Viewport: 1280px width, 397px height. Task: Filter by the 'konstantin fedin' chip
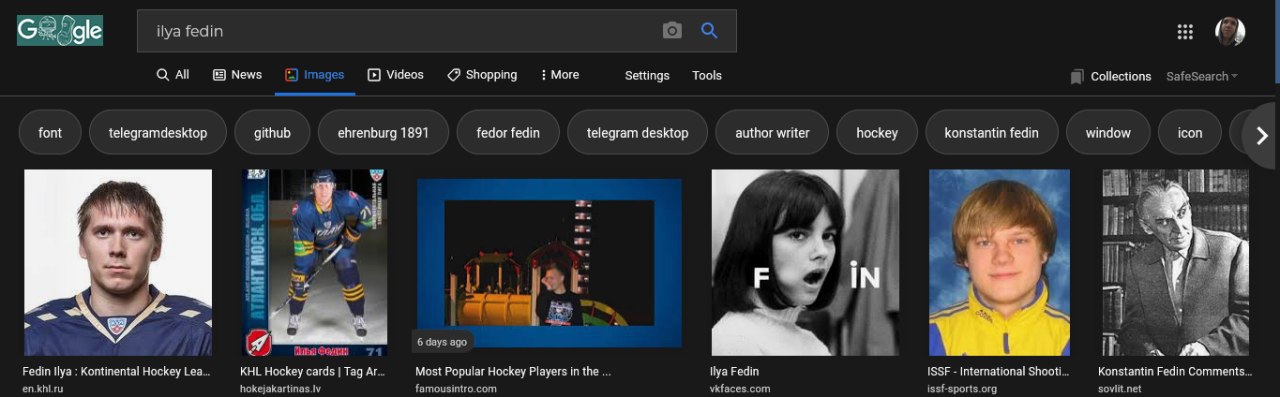pyautogui.click(x=991, y=132)
